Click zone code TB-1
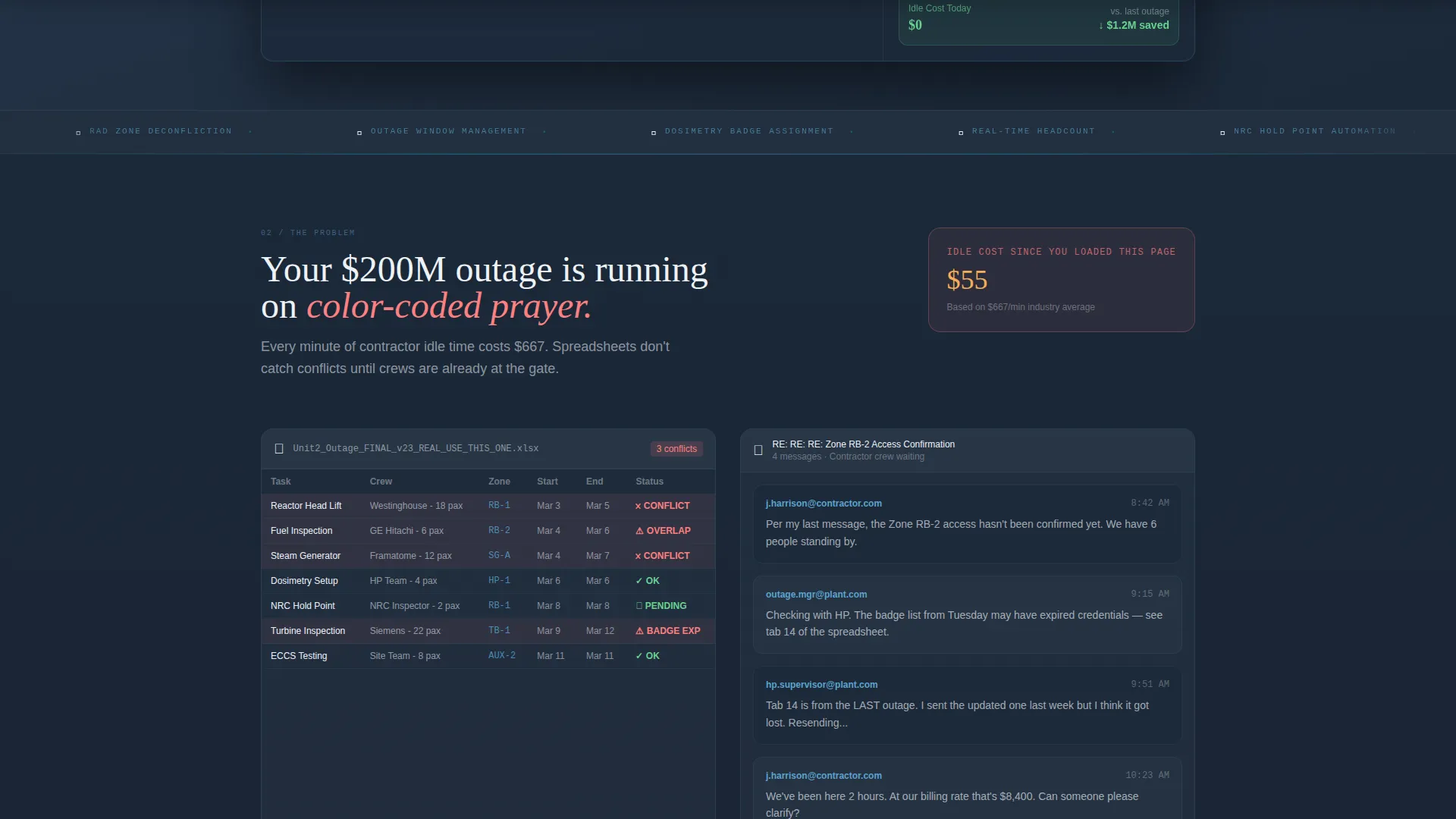This screenshot has width=1456, height=819. point(499,631)
